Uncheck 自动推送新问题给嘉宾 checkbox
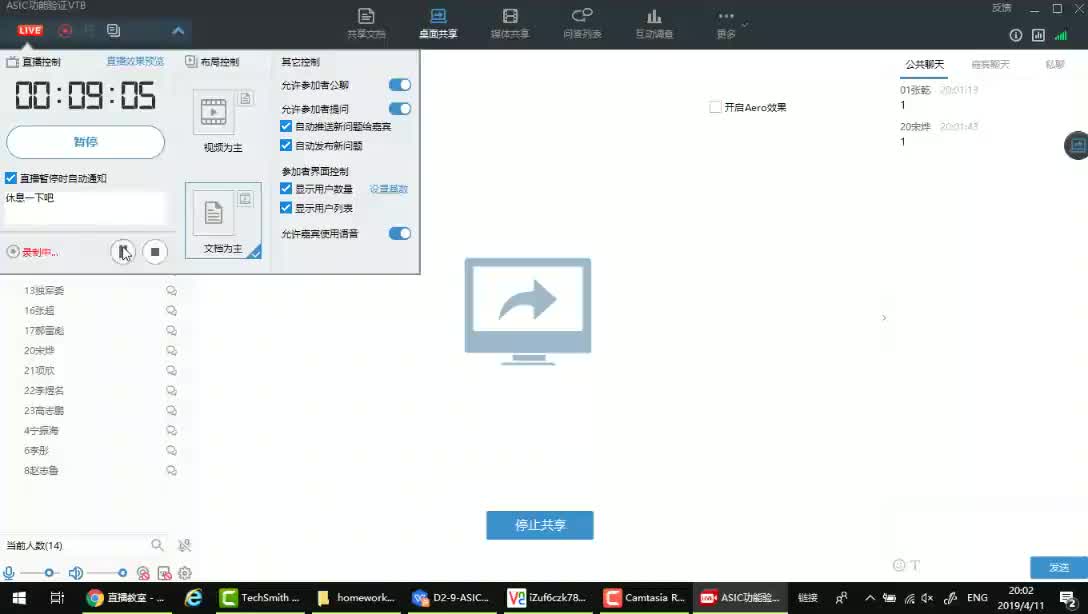The height and width of the screenshot is (614, 1088). tap(286, 126)
